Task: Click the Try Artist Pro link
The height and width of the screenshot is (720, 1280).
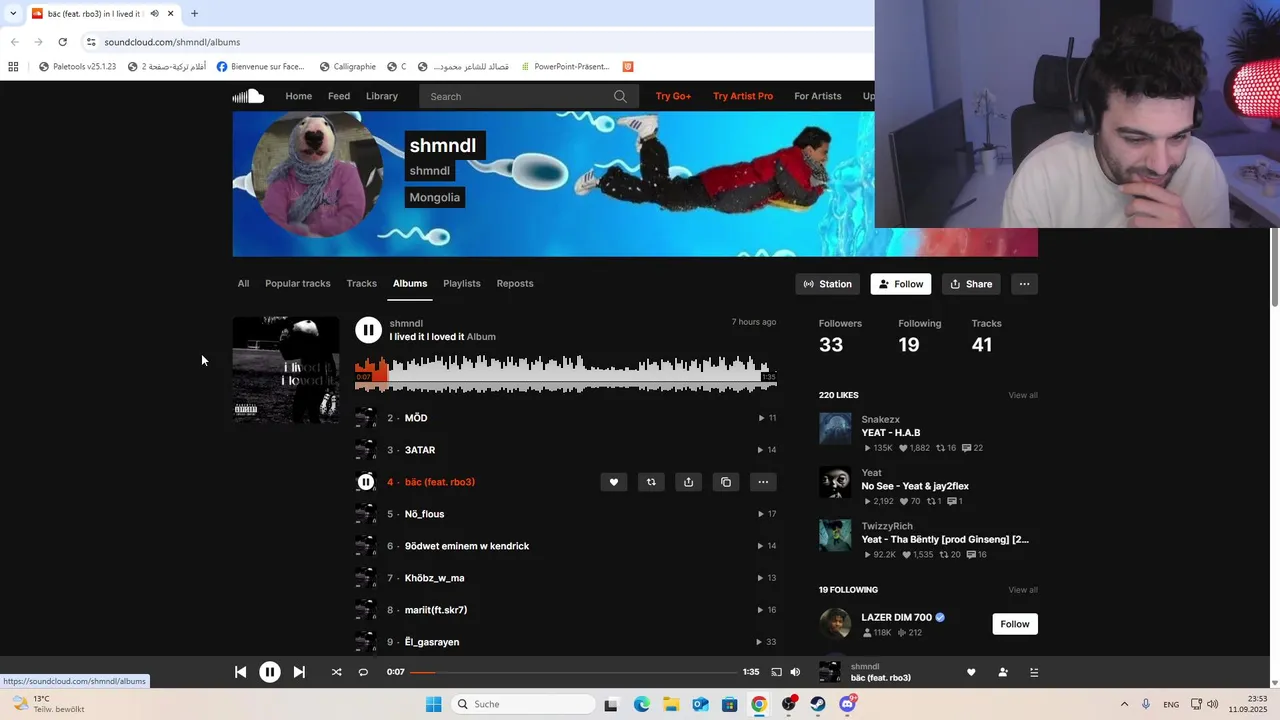Action: (743, 96)
